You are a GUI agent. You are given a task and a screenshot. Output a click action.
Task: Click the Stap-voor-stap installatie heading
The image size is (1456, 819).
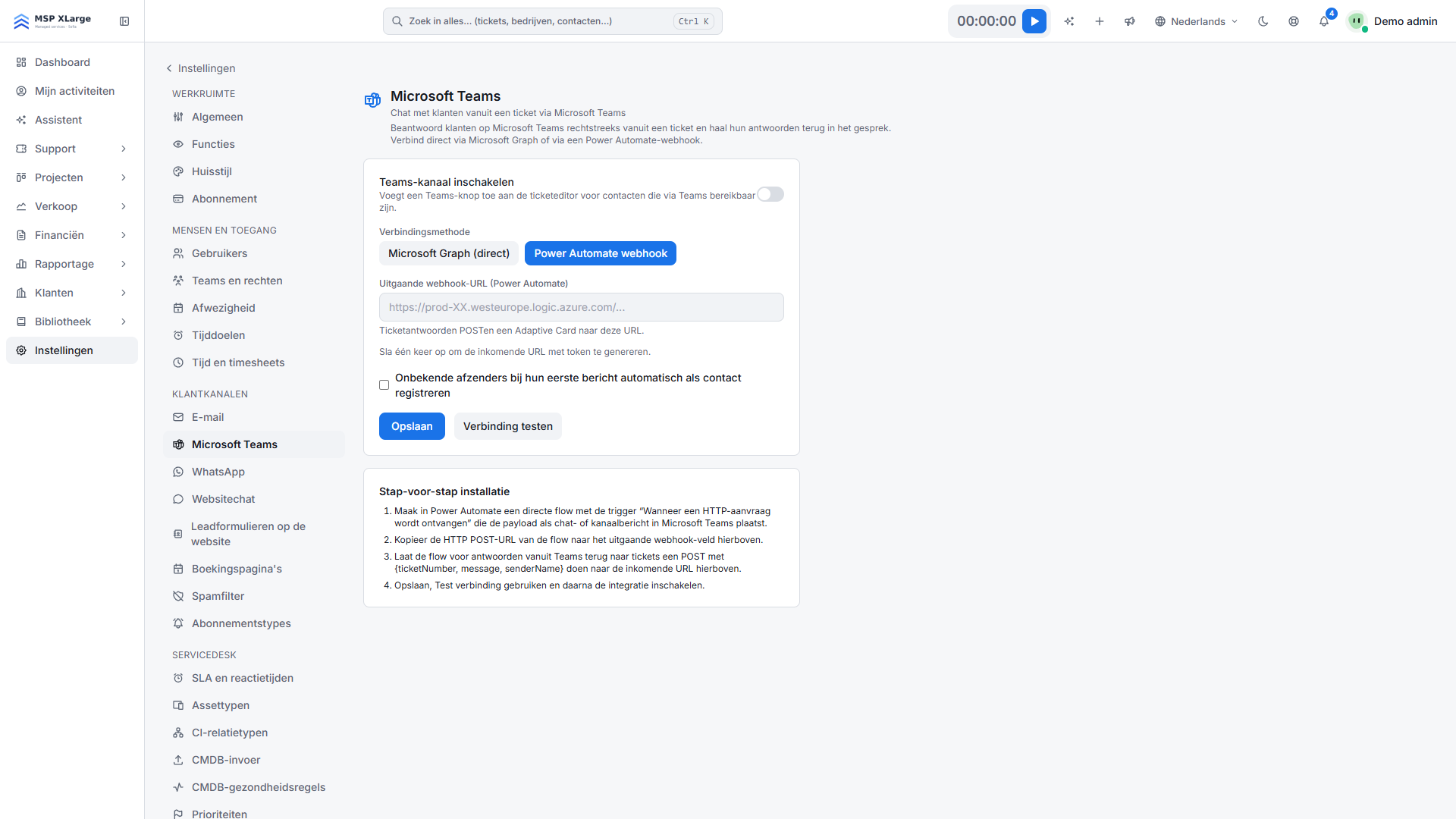pos(444,491)
